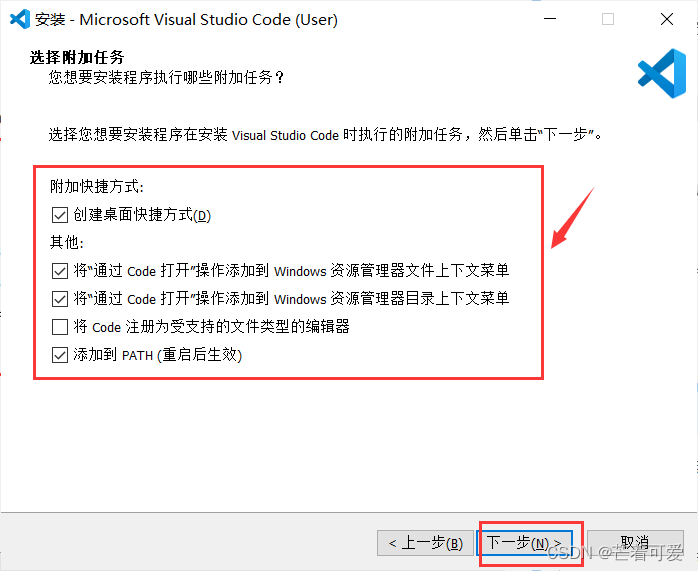Enable 将 Code 注册为受支持的文件类型的编辑器
Image resolution: width=698 pixels, height=571 pixels.
[60, 327]
